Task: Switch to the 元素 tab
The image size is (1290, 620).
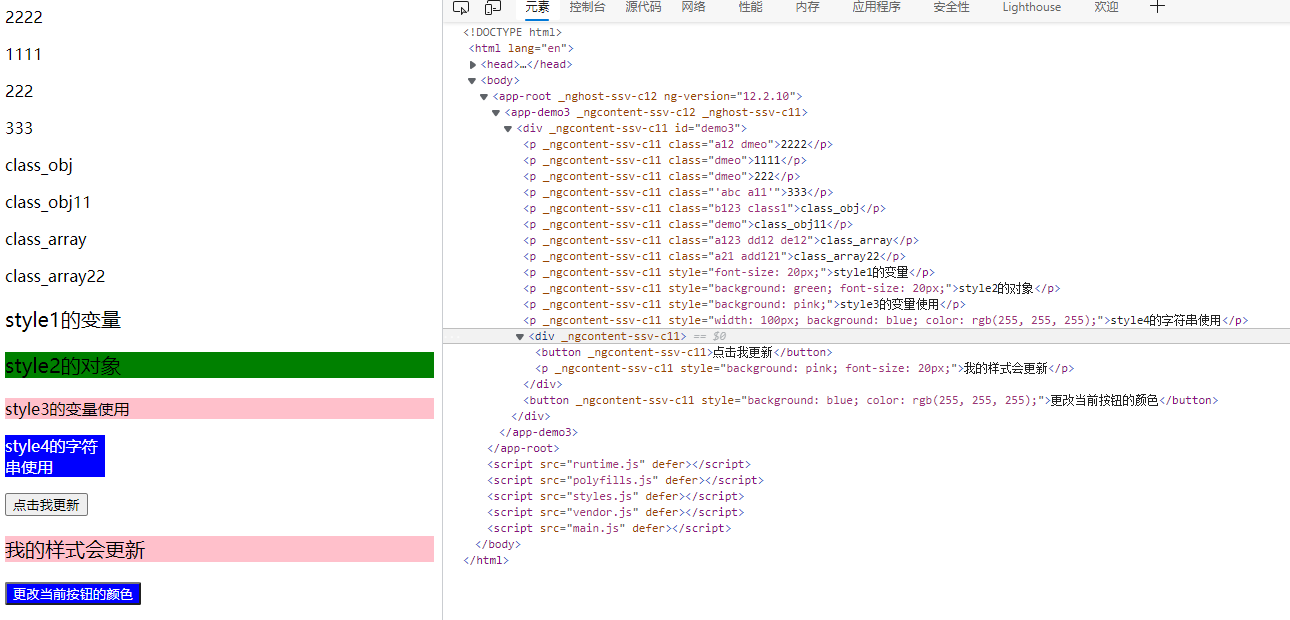Action: [538, 7]
